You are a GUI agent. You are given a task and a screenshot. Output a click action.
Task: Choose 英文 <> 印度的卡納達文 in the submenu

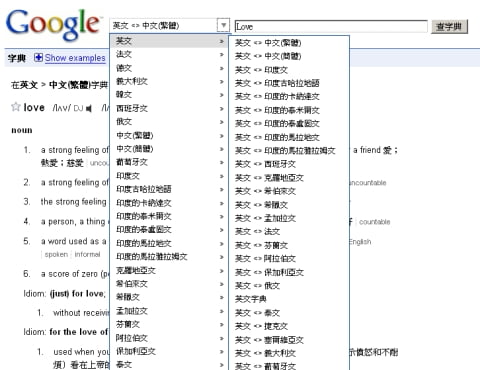[x=289, y=97]
